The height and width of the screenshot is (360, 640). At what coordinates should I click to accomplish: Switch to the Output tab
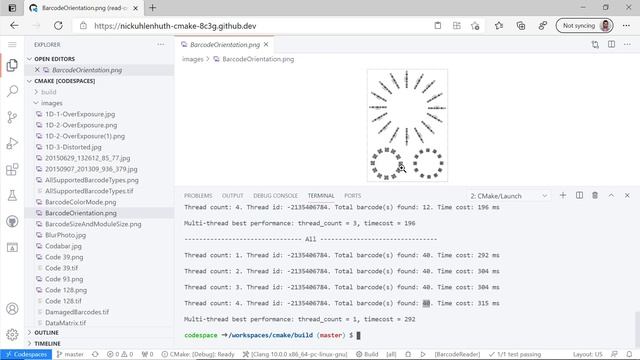click(x=233, y=196)
